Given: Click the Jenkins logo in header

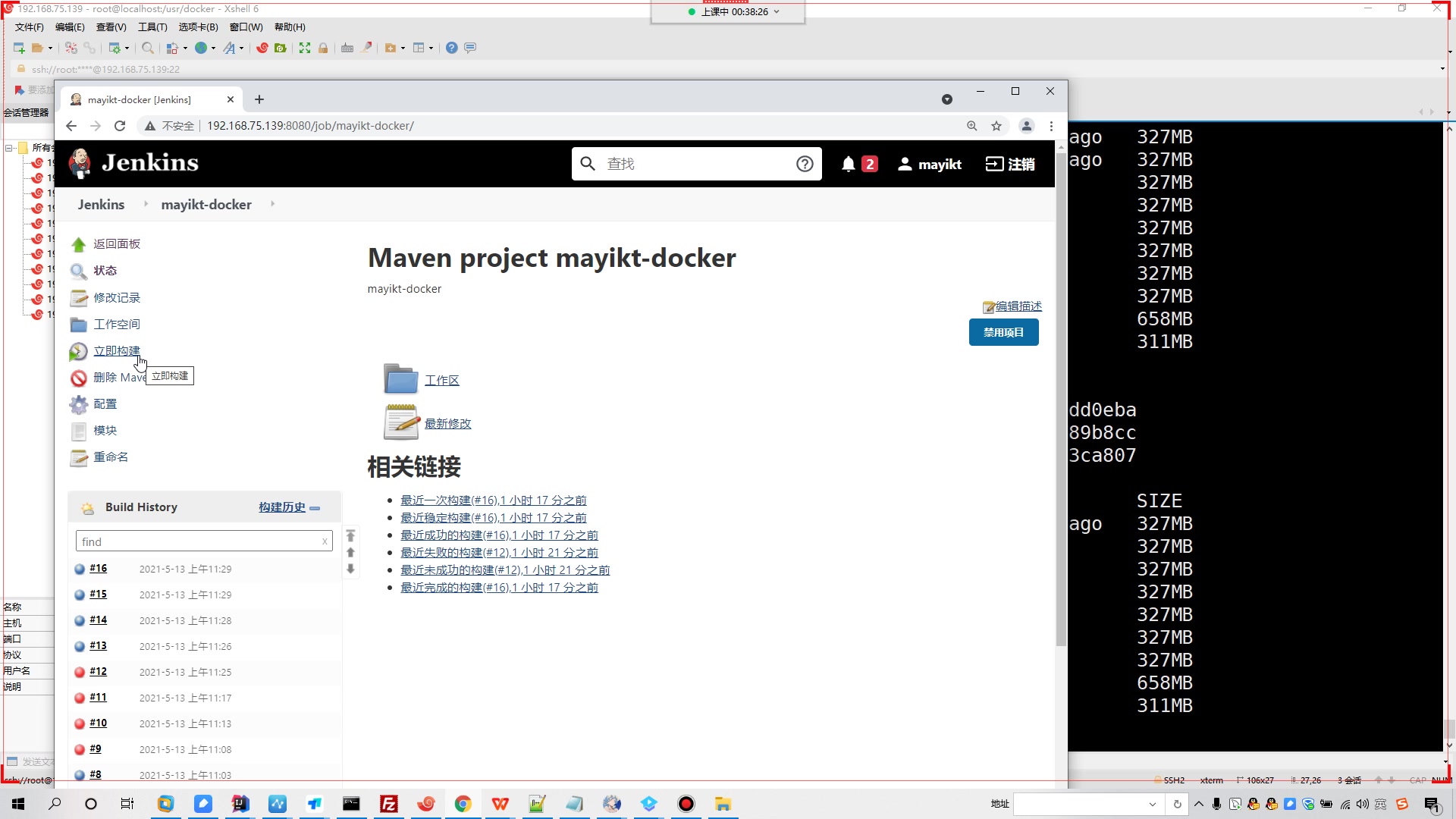Looking at the screenshot, I should pyautogui.click(x=133, y=163).
